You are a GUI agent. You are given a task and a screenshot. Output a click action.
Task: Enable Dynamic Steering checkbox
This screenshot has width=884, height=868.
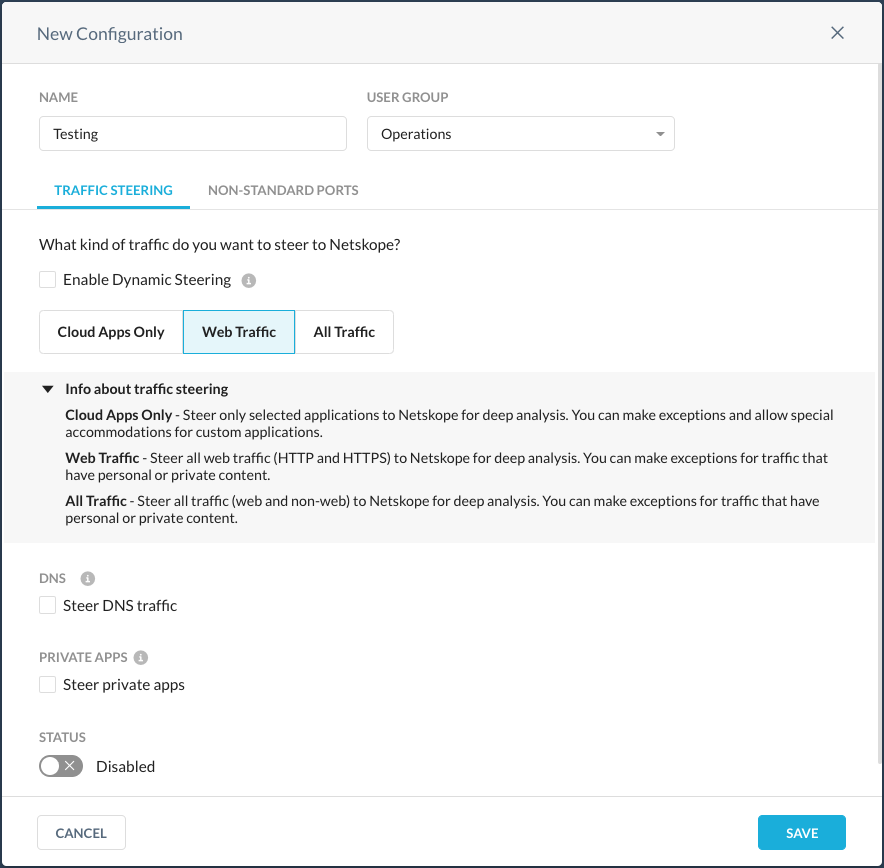48,280
